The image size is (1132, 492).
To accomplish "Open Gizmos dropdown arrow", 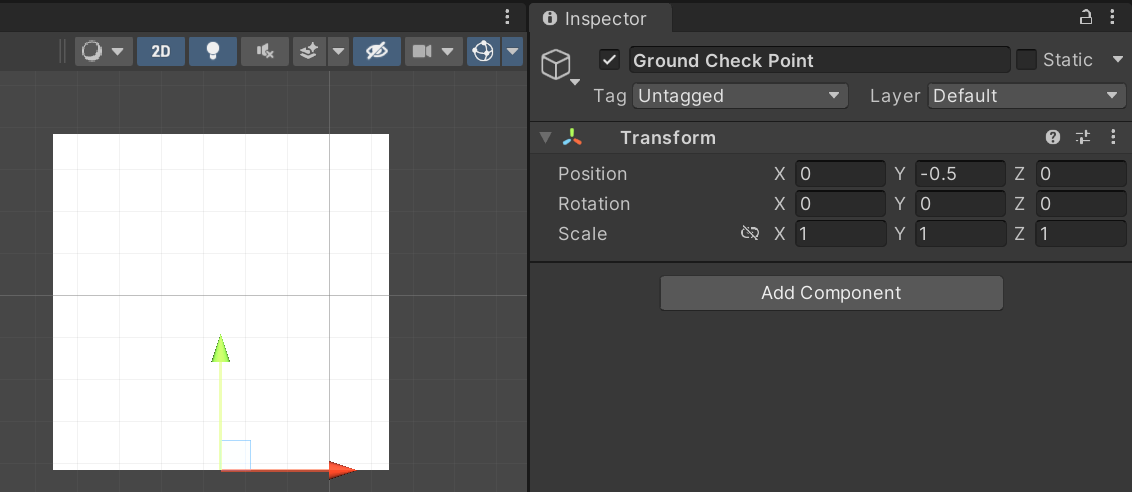I will pos(513,51).
